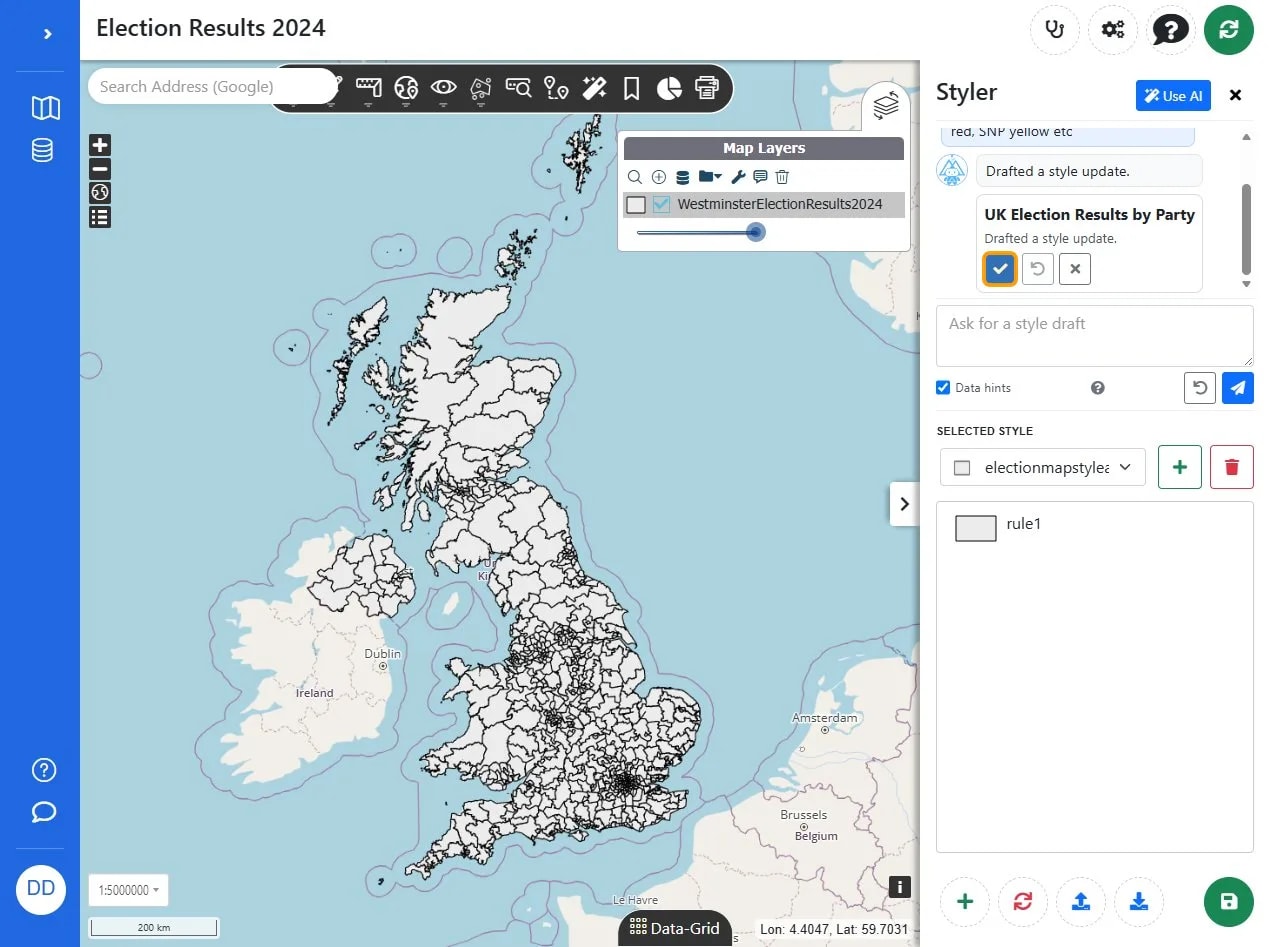Screen dimensions: 1270x947
Task: Click the Data hints help question icon
Action: pos(1098,388)
